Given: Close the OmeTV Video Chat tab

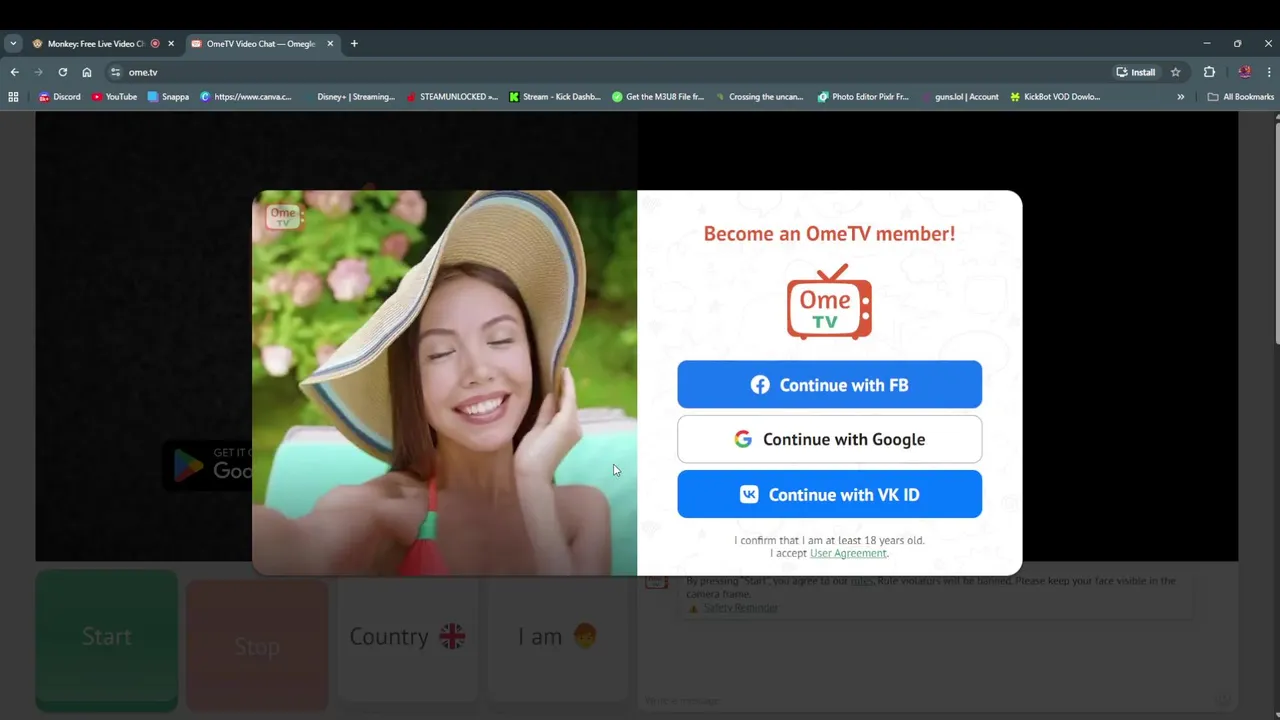Looking at the screenshot, I should (330, 44).
